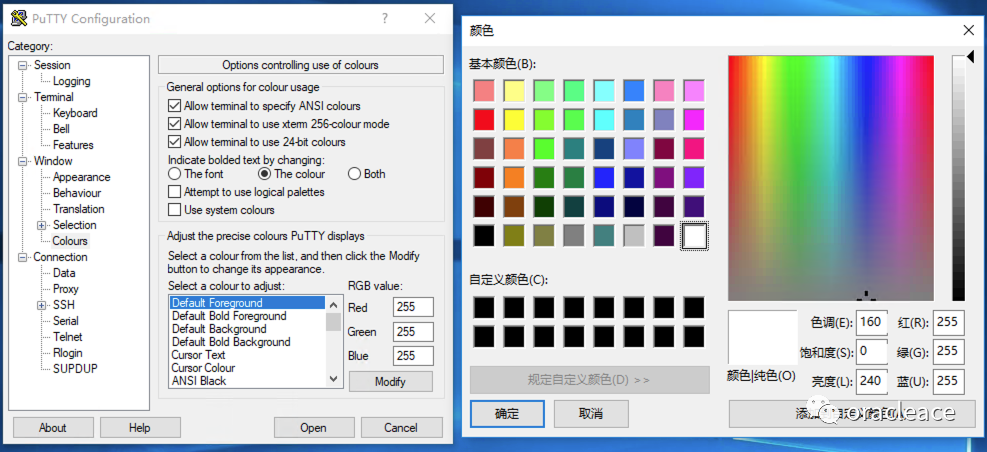The height and width of the screenshot is (452, 987).
Task: Open the Features category
Action: (x=73, y=145)
